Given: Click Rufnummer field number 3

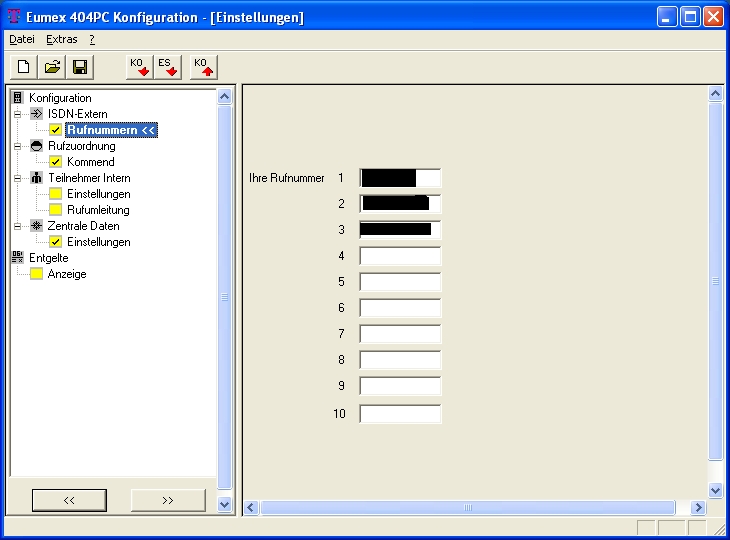Looking at the screenshot, I should 400,230.
